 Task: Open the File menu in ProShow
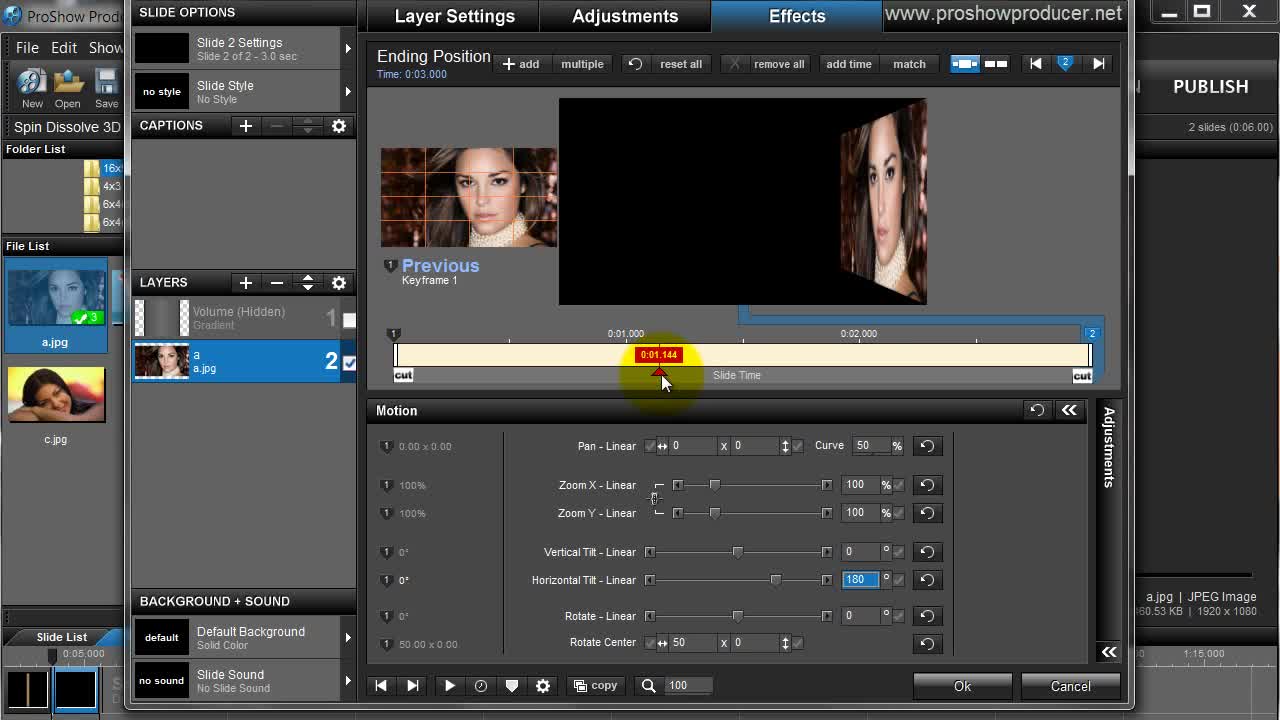(x=27, y=48)
